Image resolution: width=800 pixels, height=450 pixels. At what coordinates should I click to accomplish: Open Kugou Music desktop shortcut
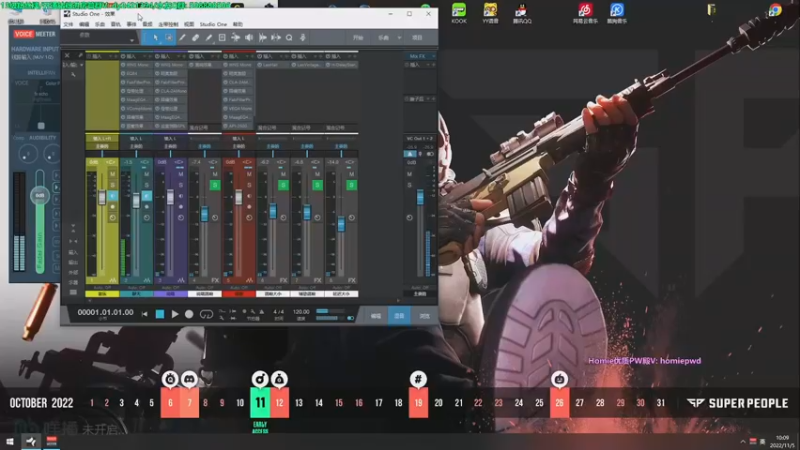617,13
